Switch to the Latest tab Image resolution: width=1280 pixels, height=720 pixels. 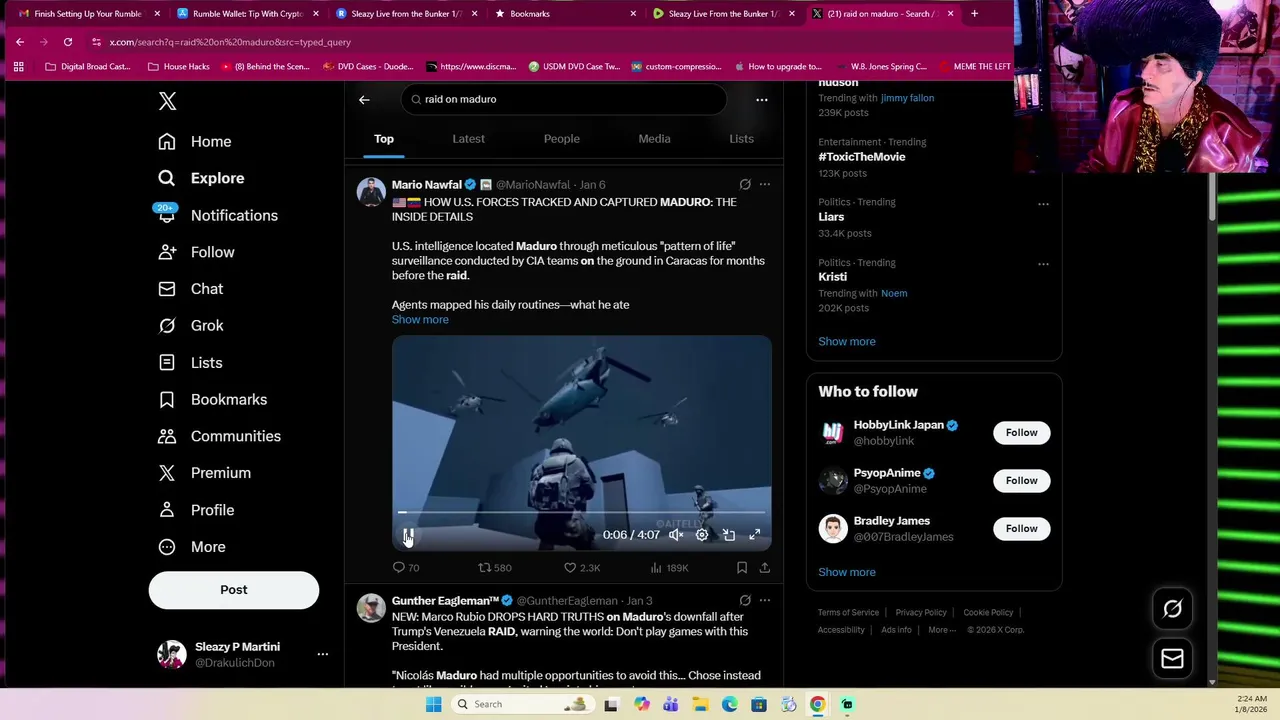tap(468, 139)
